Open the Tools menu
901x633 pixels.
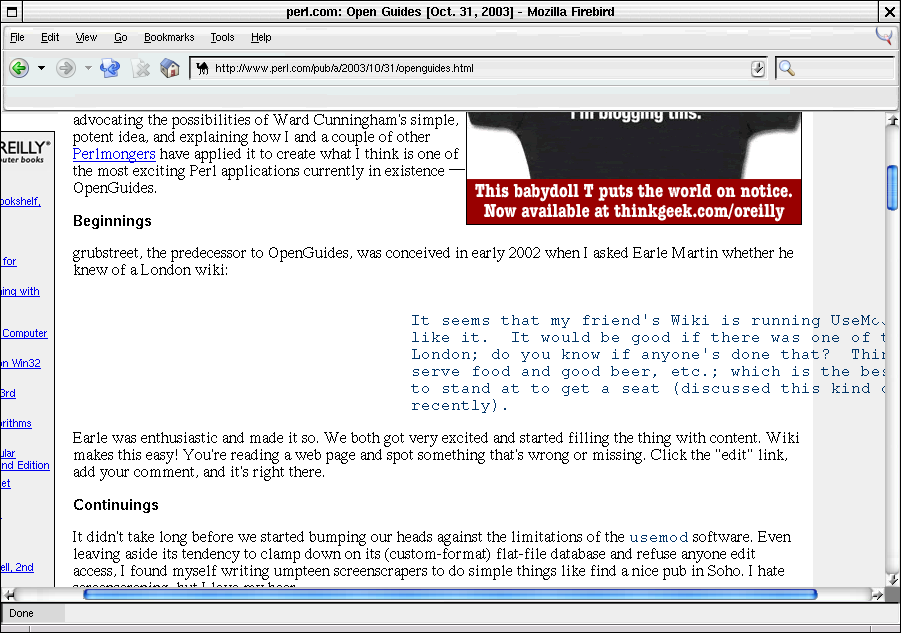click(x=222, y=37)
